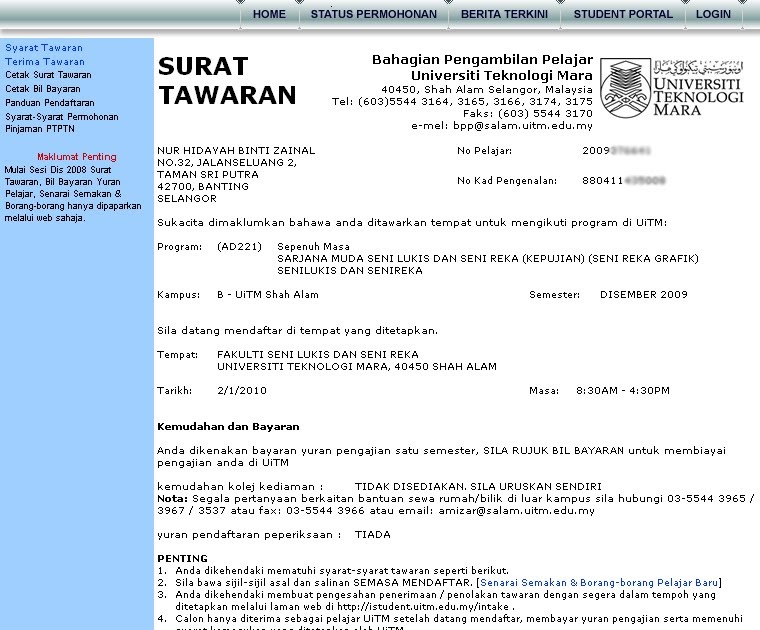Image resolution: width=760 pixels, height=630 pixels.
Task: Open Syarat-Syarat Permohonan Pinjaman PTPTN
Action: 62,123
